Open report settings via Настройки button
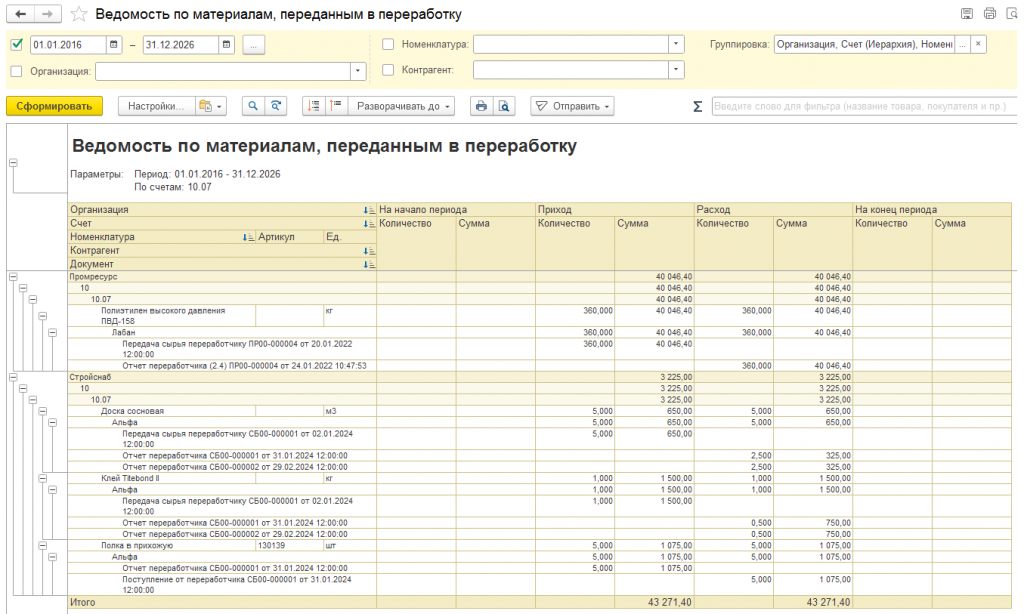Viewport: 1024px width, 614px height. [x=157, y=106]
